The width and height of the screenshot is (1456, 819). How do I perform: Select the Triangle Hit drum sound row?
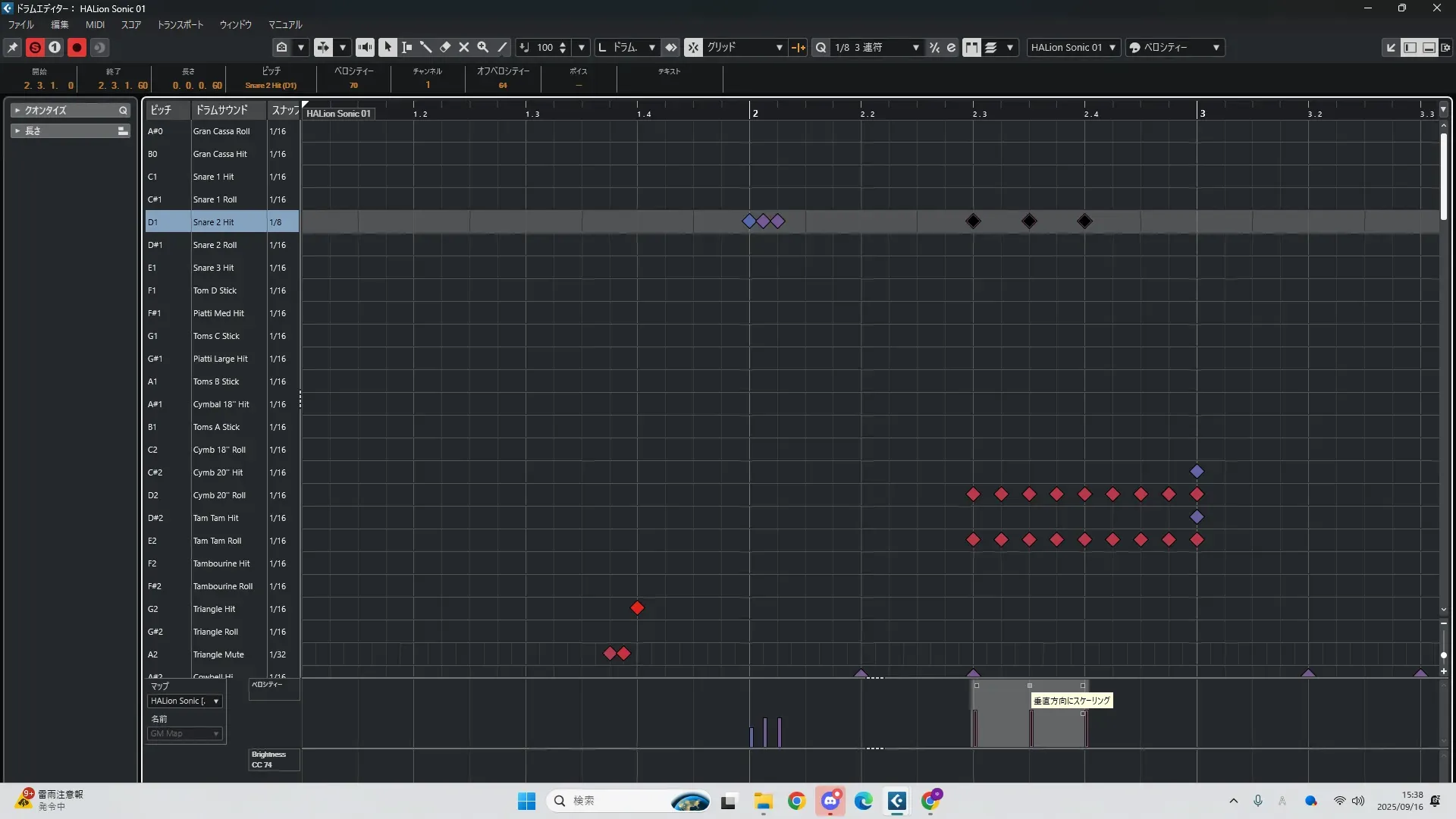click(x=215, y=609)
